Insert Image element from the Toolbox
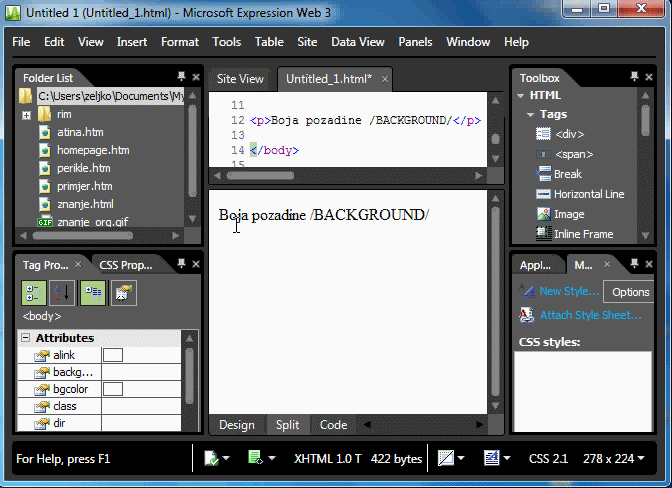Viewport: 672px width, 488px height. (x=568, y=214)
